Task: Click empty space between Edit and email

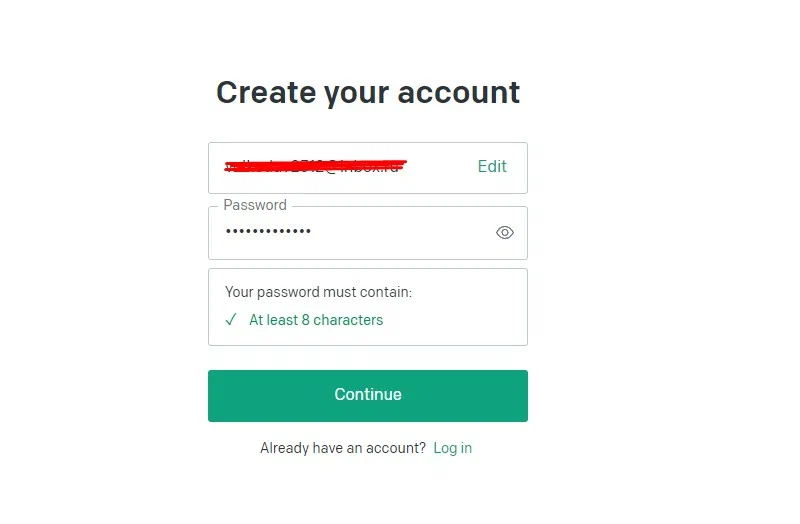Action: coord(442,166)
